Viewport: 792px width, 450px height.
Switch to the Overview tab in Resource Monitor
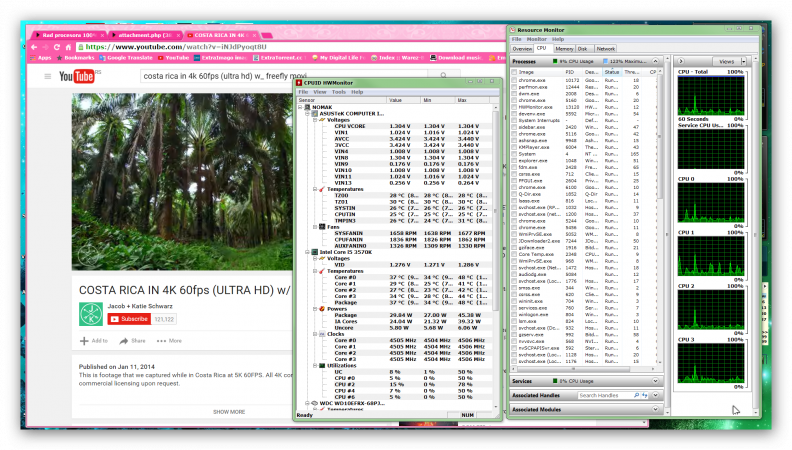pos(522,49)
